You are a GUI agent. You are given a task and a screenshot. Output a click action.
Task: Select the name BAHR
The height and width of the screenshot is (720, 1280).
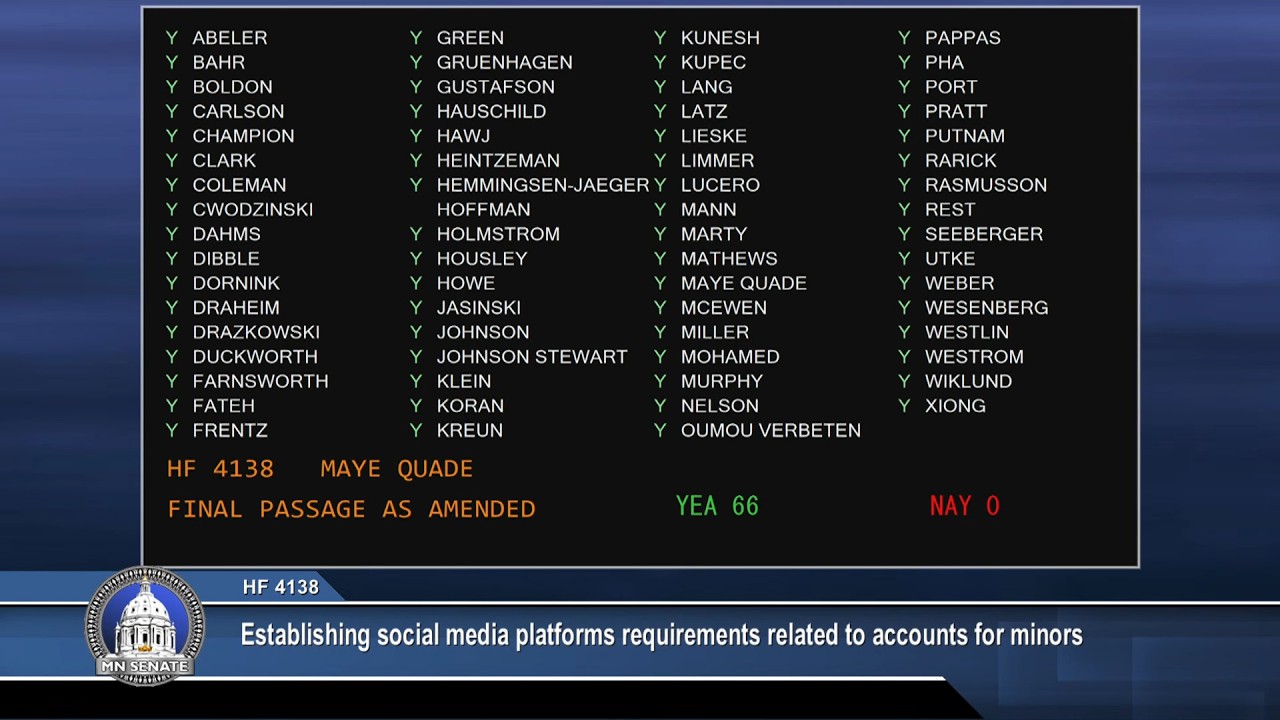(219, 62)
